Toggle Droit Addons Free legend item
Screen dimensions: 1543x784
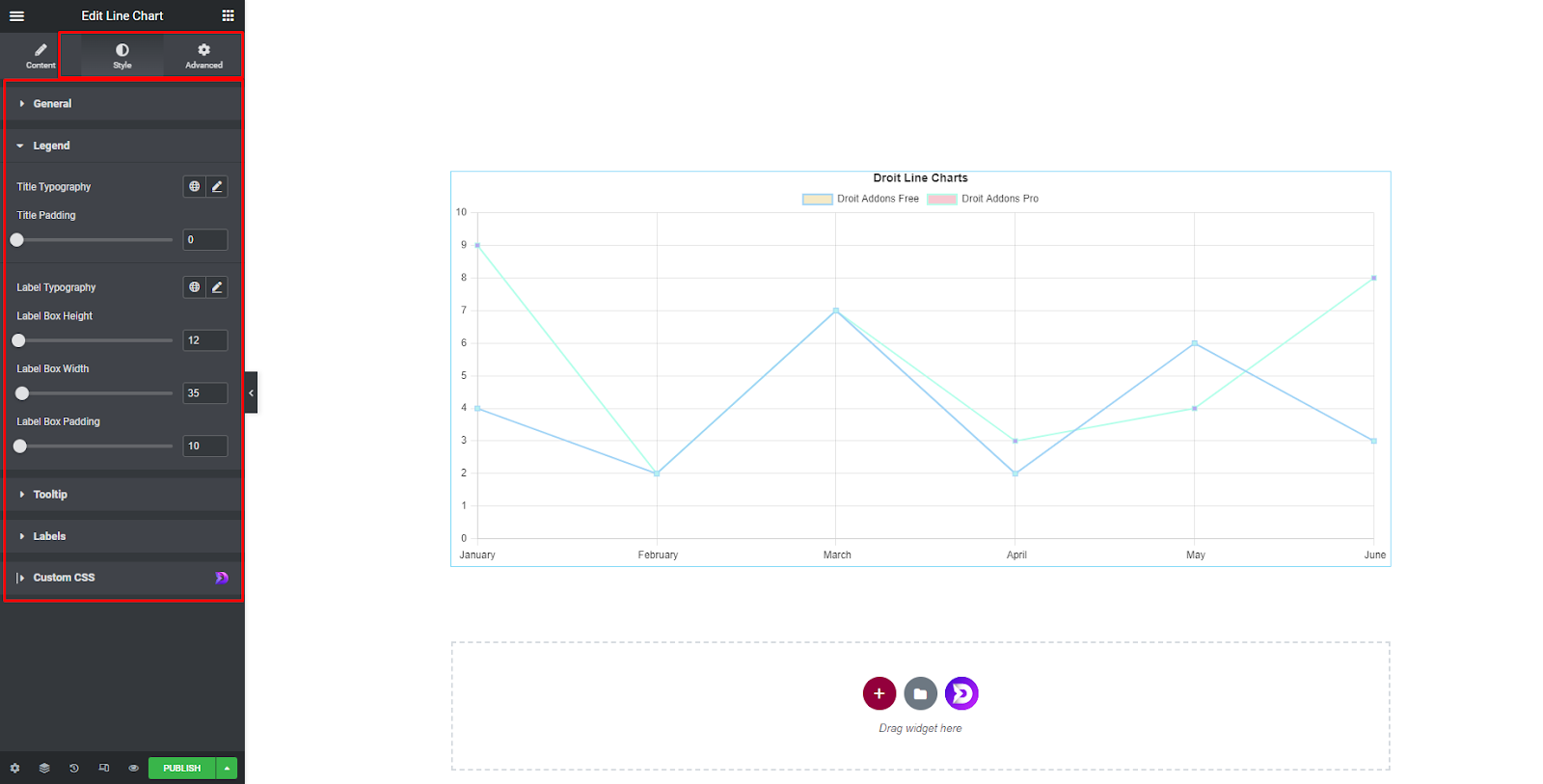click(860, 199)
